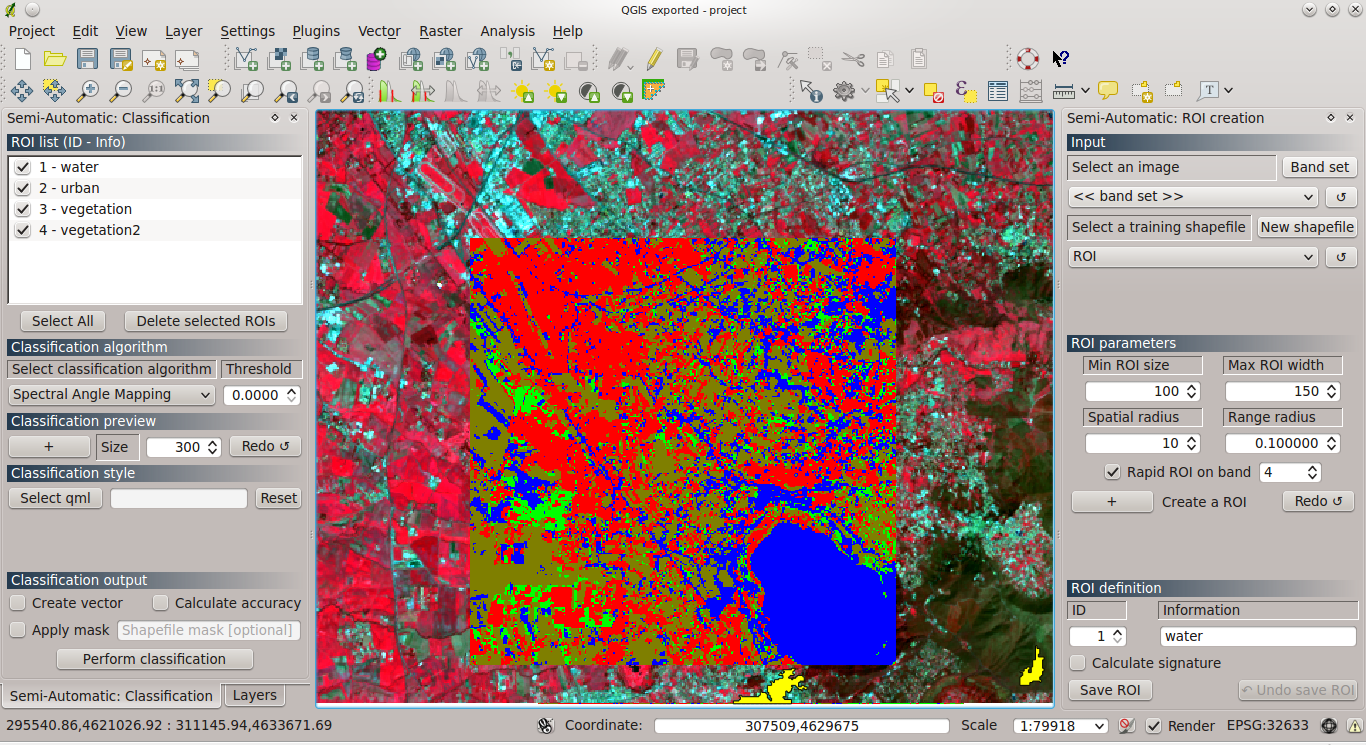Open the Raster menu
Viewport: 1366px width, 745px height.
click(x=440, y=31)
